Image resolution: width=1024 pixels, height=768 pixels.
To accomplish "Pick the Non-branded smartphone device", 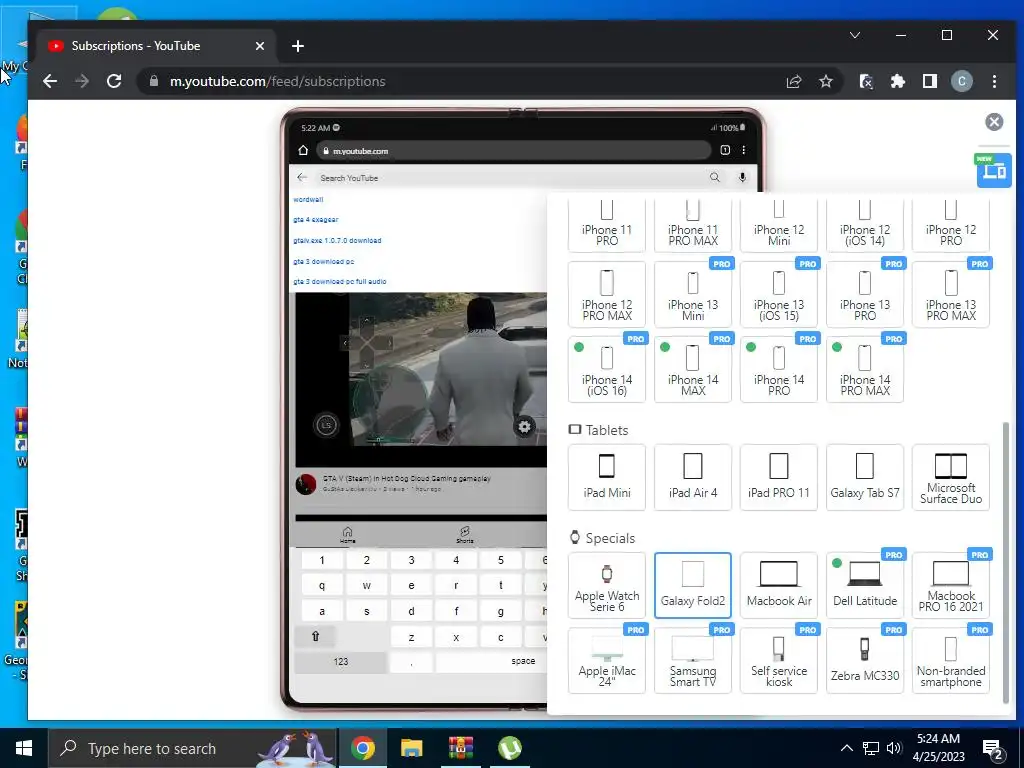I will click(951, 660).
